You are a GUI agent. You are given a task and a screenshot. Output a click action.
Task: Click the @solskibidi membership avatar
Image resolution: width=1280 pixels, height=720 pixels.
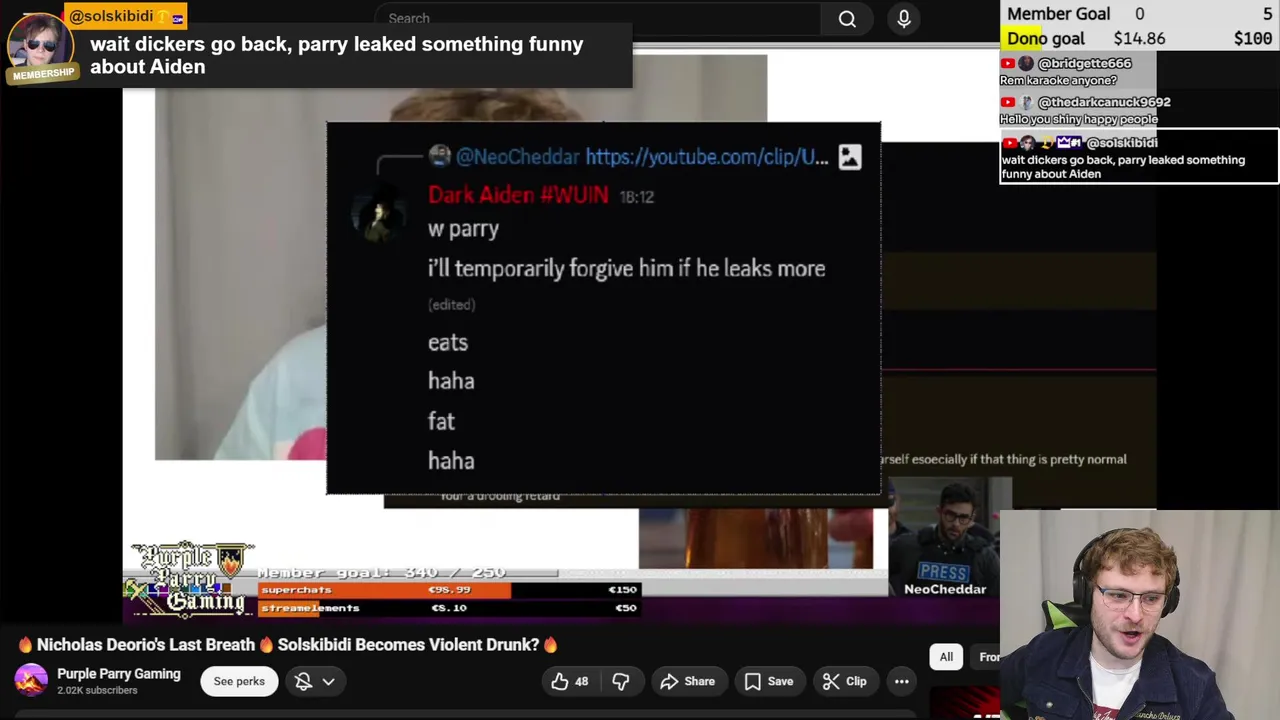39,44
